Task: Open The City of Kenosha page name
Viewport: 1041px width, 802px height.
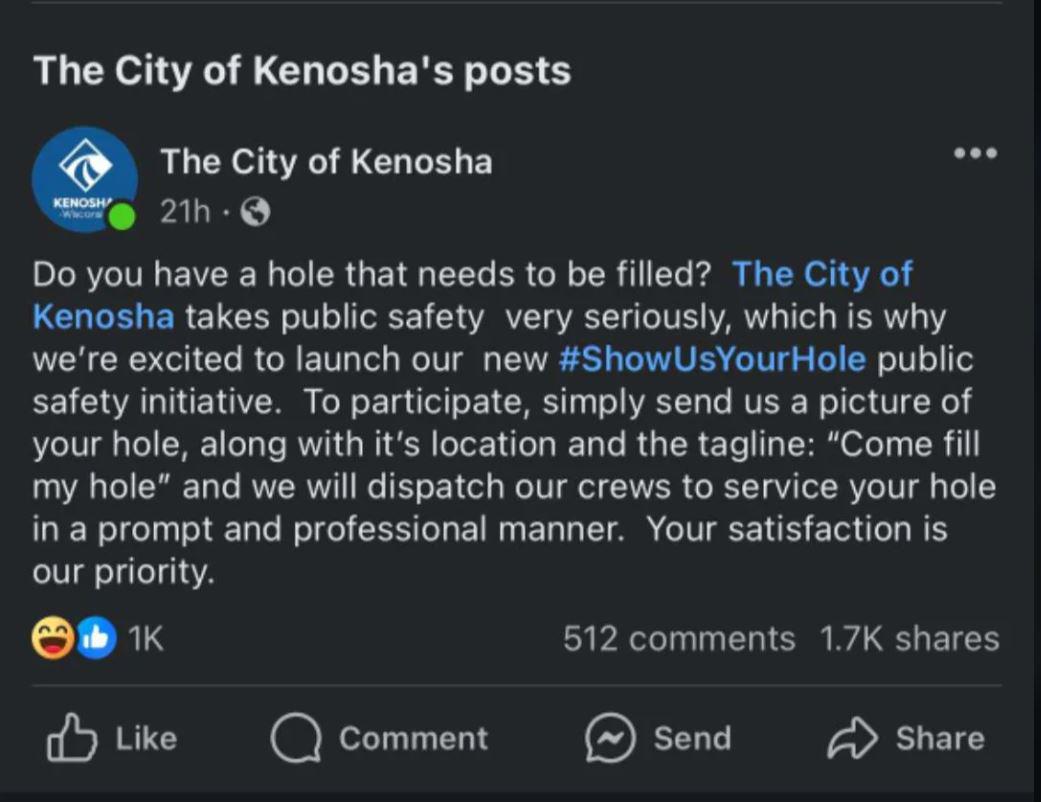Action: click(x=326, y=161)
